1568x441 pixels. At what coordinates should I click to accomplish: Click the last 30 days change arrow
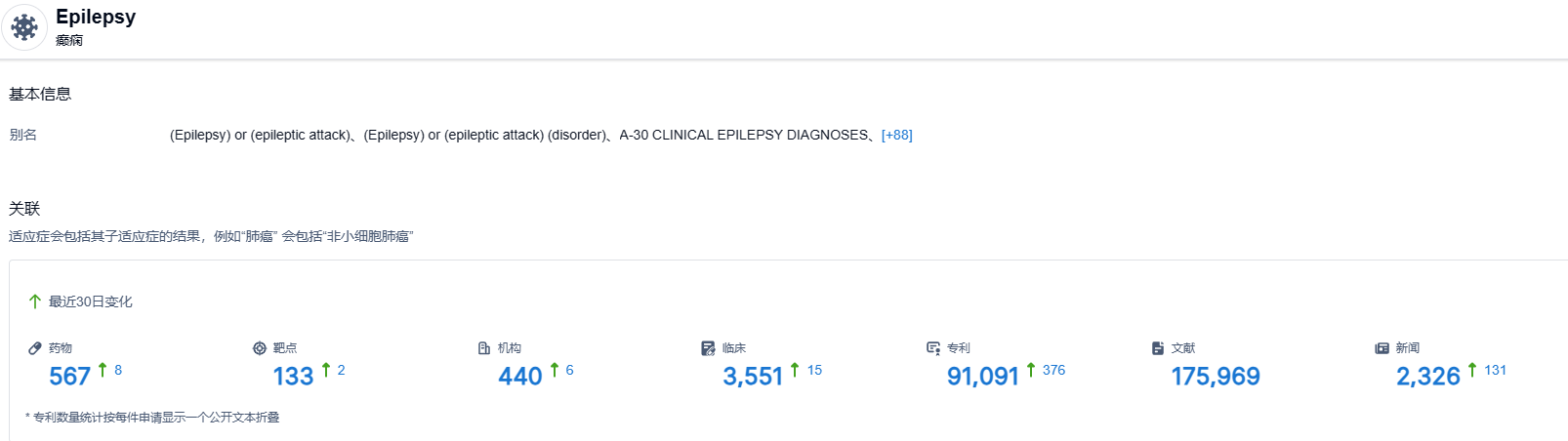tap(35, 301)
